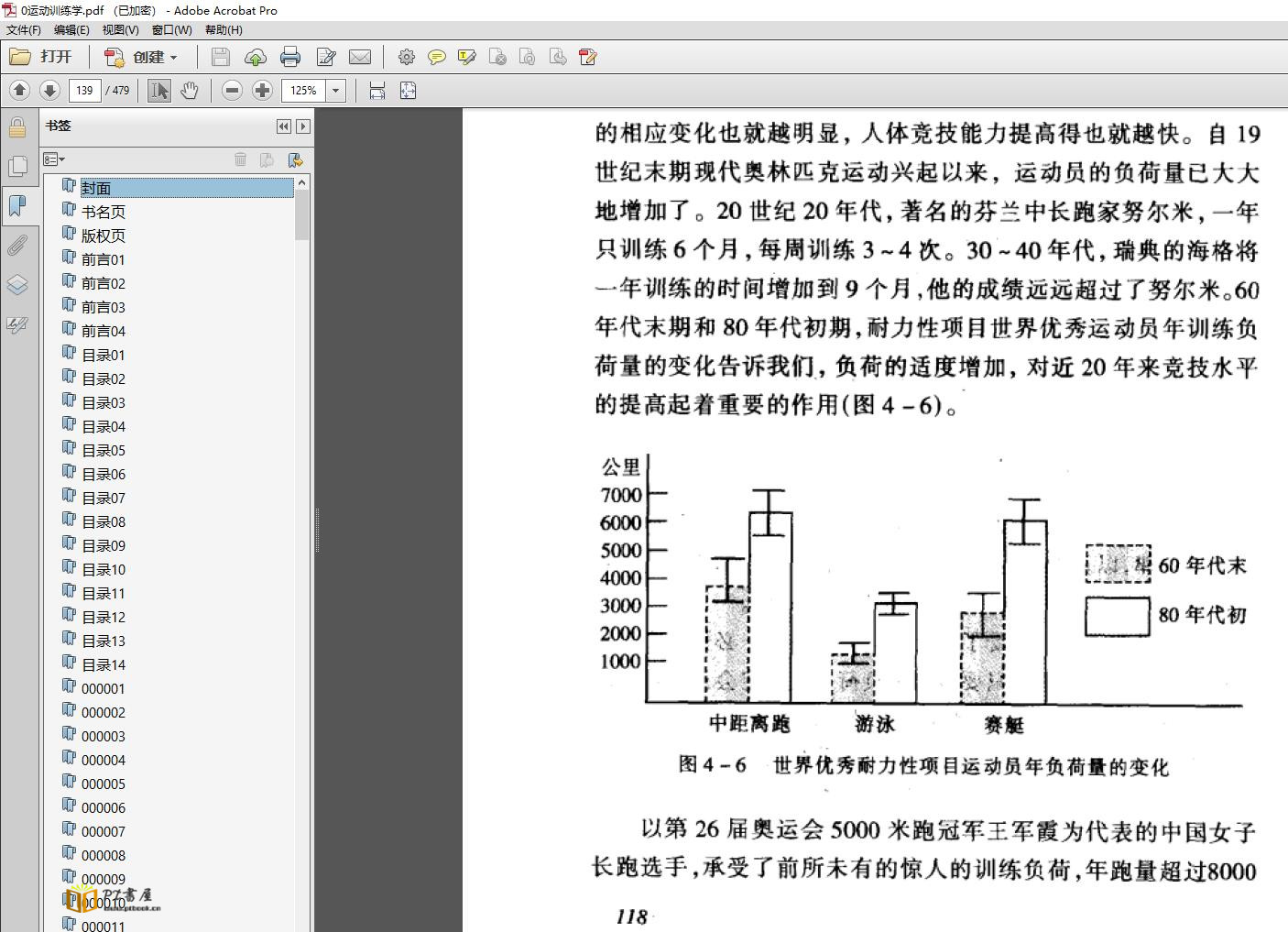
Task: Click the cloud upload icon
Action: pos(256,58)
